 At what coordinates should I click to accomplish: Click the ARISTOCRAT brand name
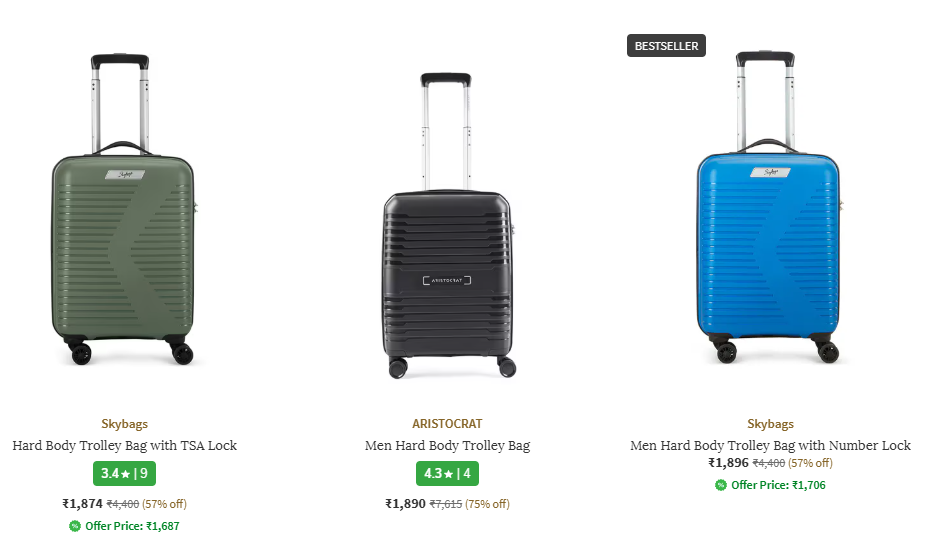[447, 424]
